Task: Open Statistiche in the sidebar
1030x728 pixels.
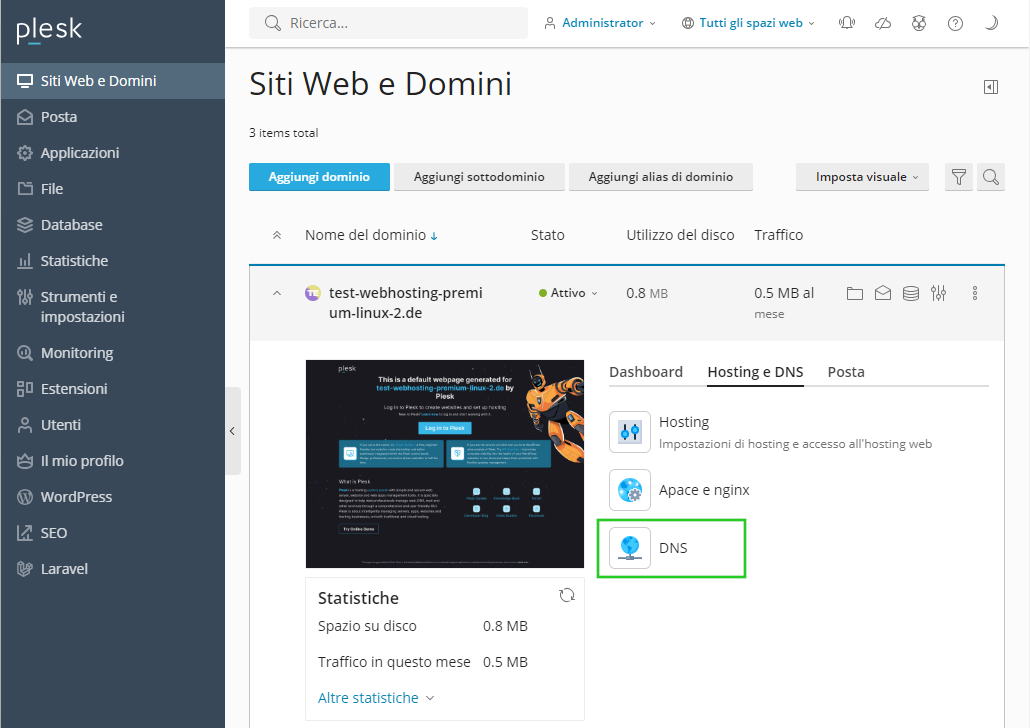Action: point(112,261)
